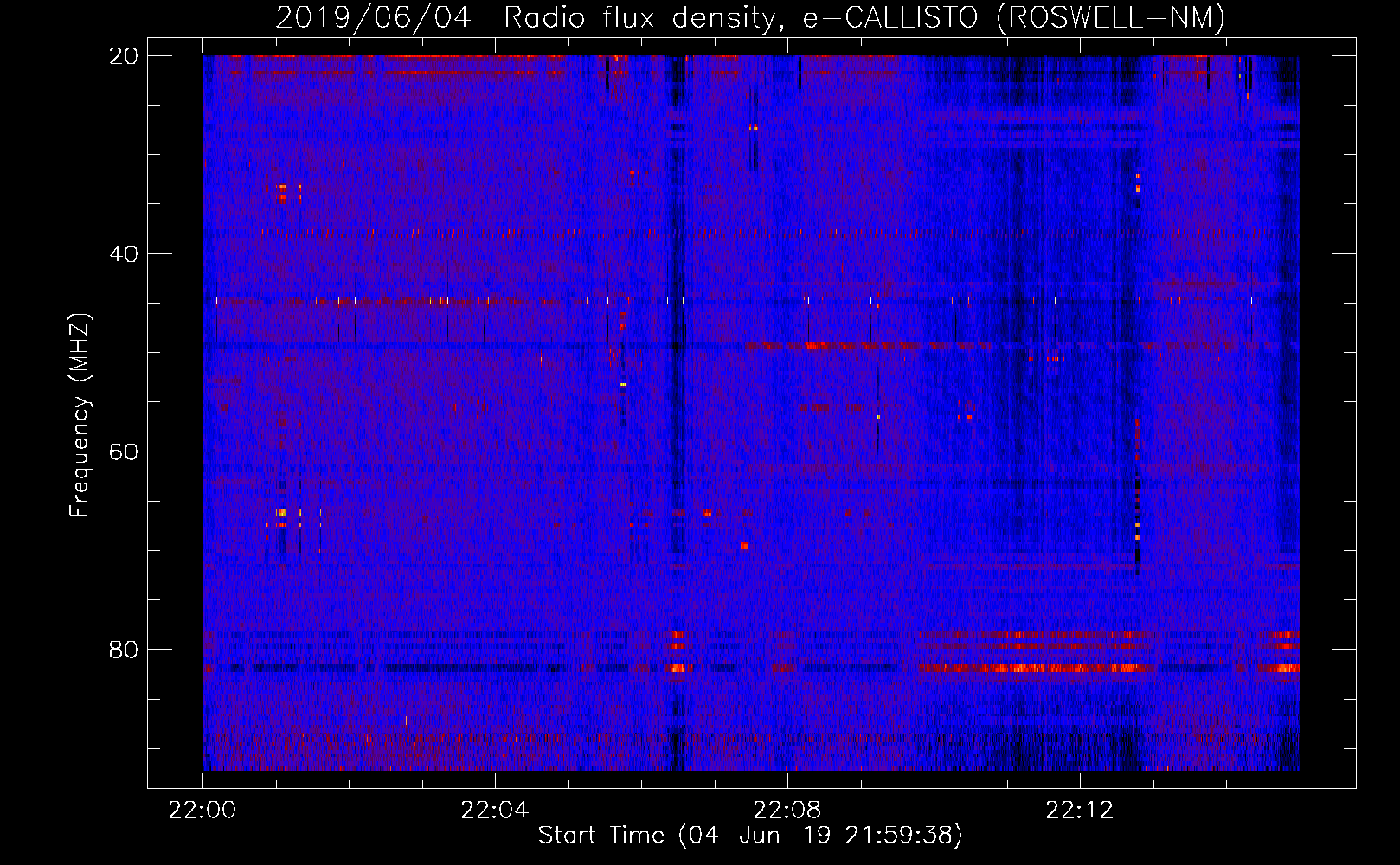1400x865 pixels.
Task: Click the 20 frequency tick label
Action: (124, 56)
